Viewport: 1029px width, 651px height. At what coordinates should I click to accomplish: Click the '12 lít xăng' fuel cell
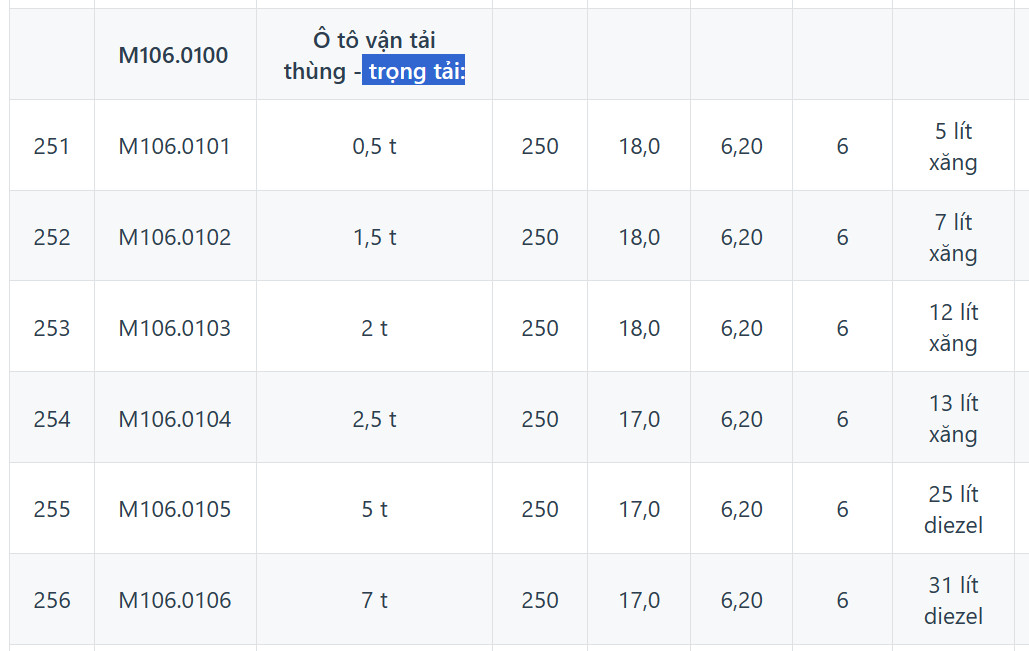[953, 327]
